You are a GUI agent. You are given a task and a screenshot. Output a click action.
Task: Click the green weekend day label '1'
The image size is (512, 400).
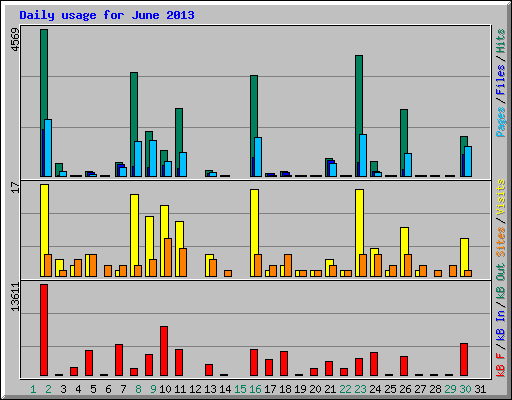(33, 389)
